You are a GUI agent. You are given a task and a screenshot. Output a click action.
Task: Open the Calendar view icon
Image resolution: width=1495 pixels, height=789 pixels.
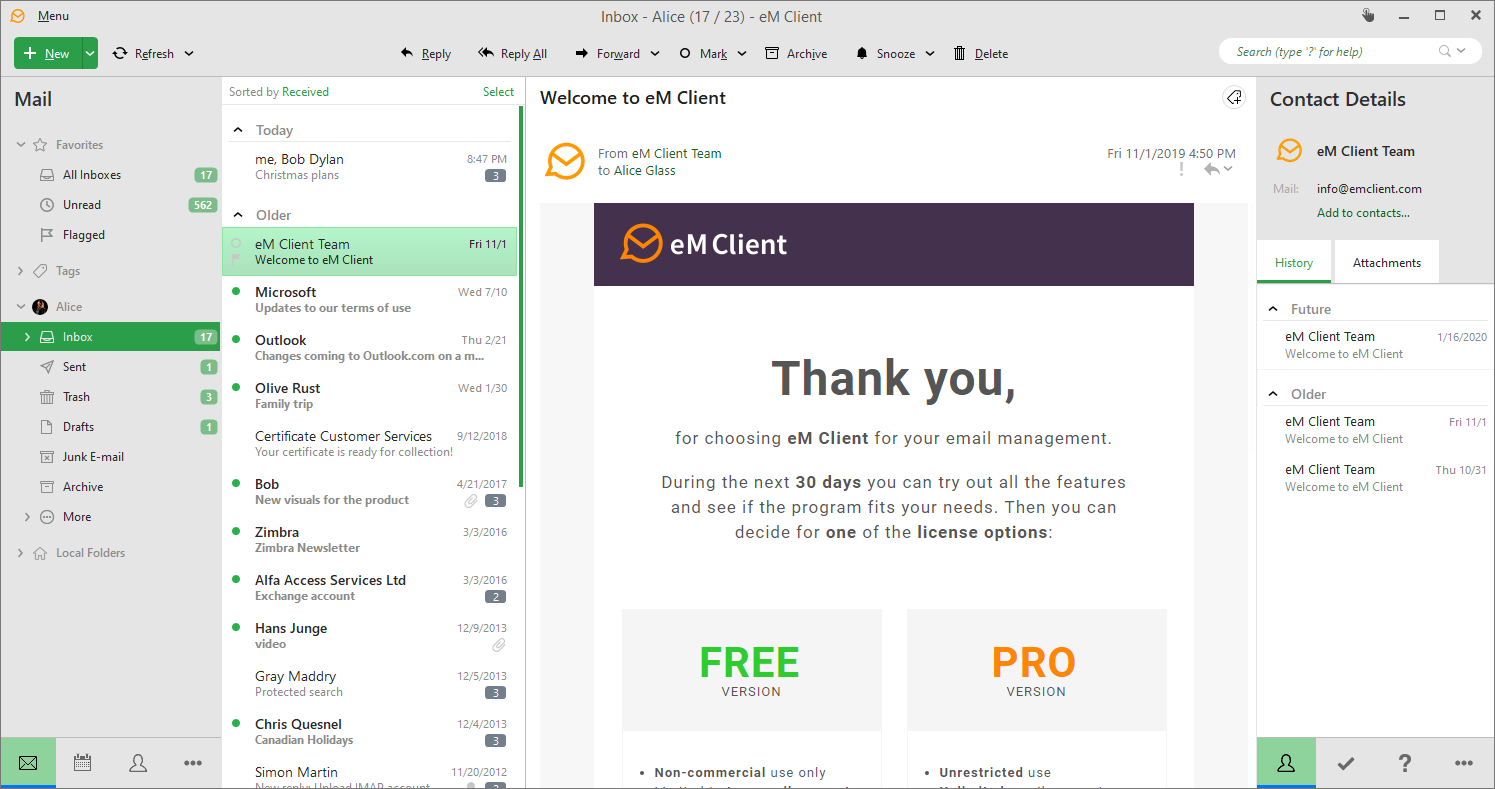pos(83,763)
